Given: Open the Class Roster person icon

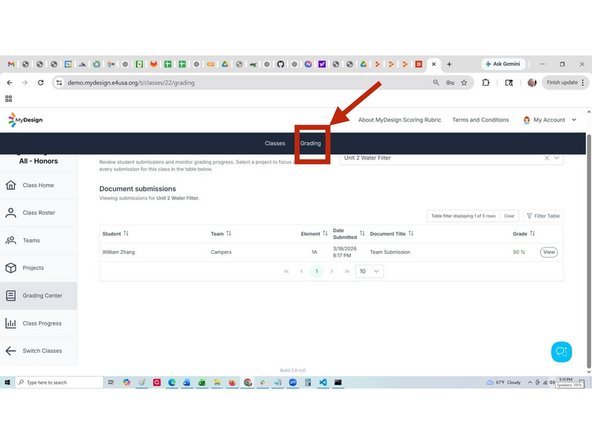Looking at the screenshot, I should [11, 213].
